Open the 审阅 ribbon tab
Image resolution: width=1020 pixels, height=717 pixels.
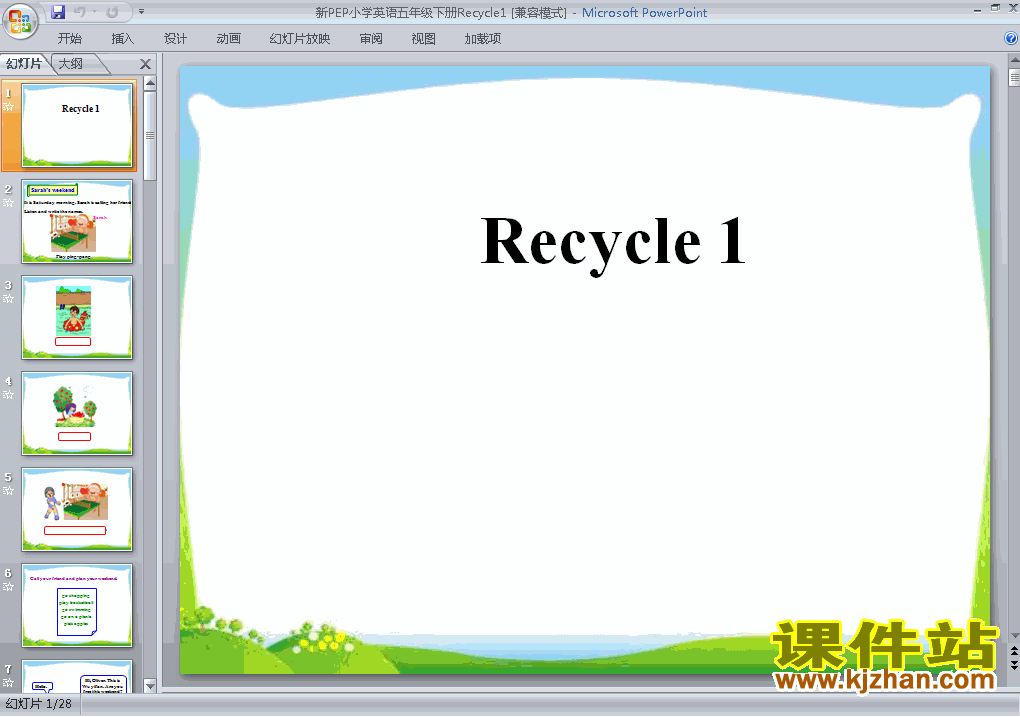[371, 38]
